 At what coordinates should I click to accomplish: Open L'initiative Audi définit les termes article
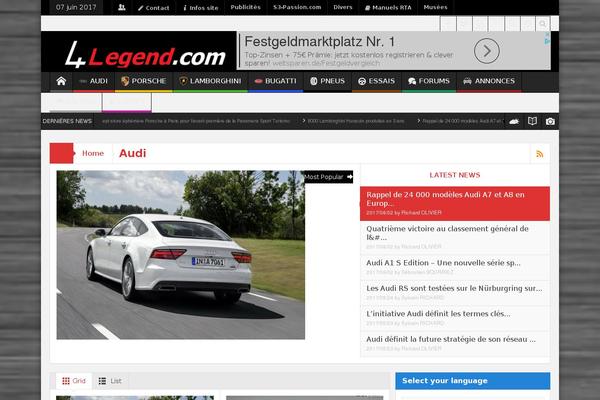pos(455,318)
